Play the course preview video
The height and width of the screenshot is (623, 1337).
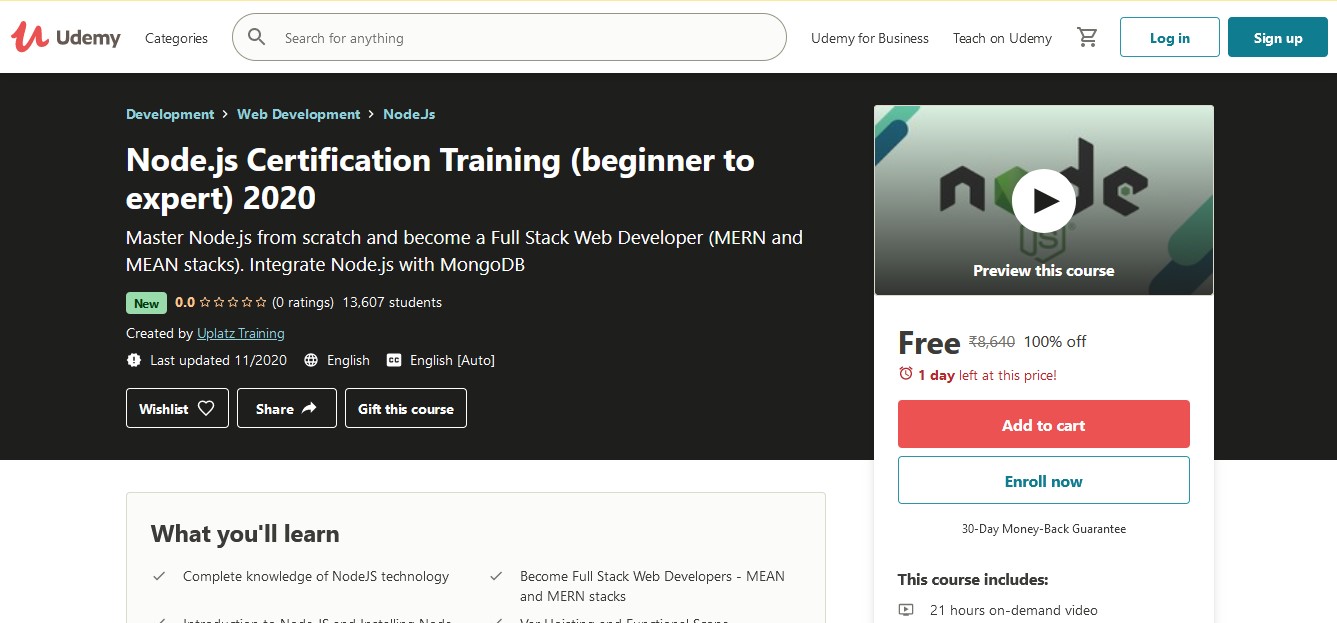point(1043,201)
